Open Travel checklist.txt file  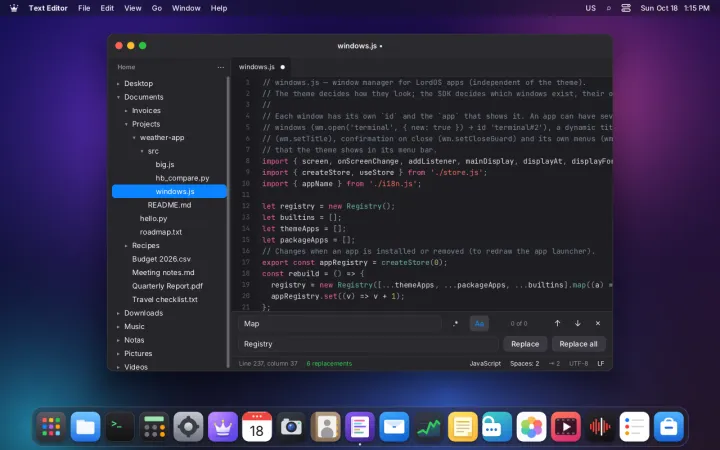[169, 299]
